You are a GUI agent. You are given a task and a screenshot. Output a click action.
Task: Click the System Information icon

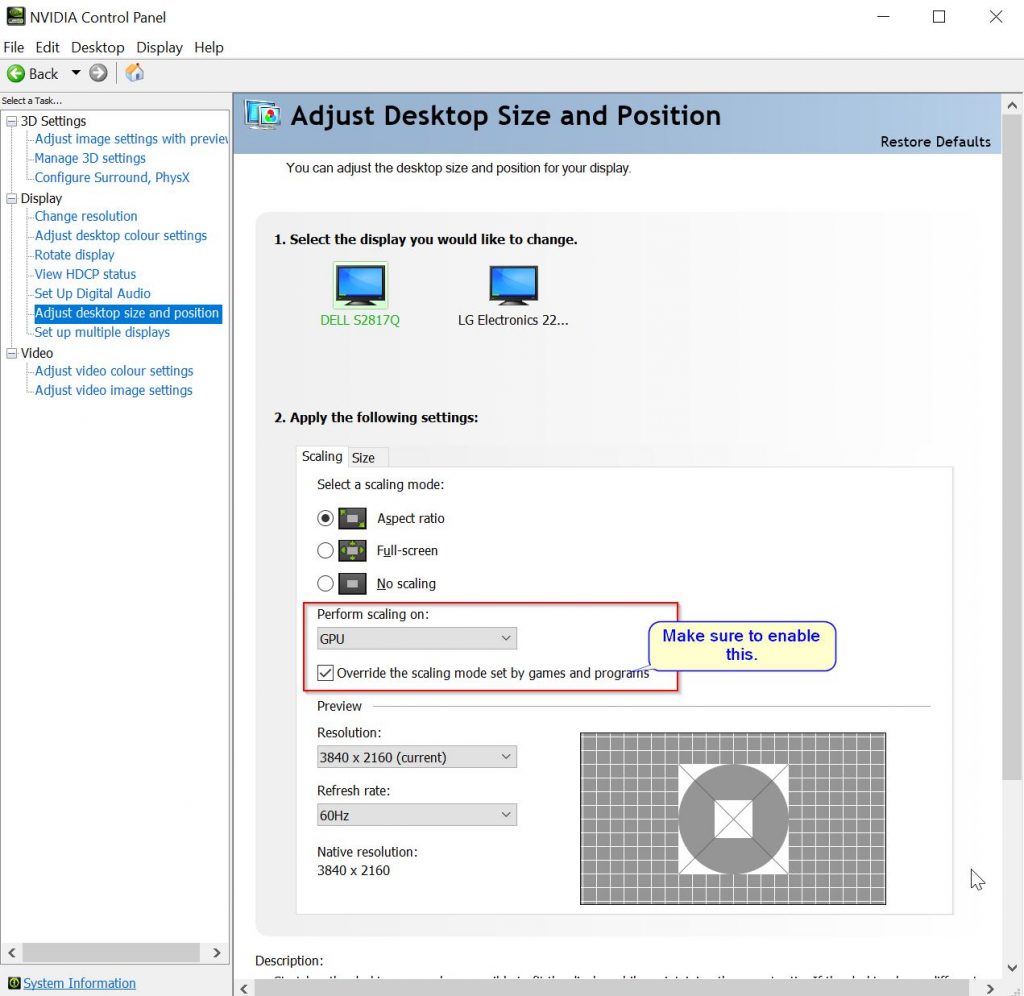(x=14, y=983)
